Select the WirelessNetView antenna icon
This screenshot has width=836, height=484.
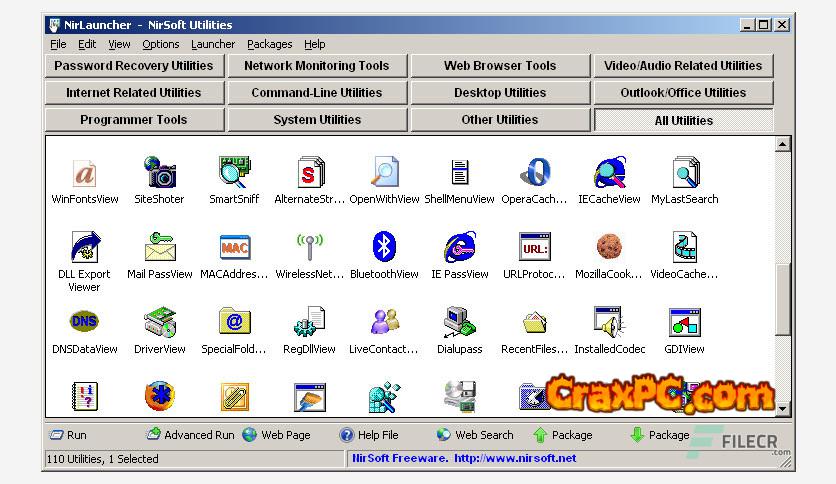click(x=309, y=246)
